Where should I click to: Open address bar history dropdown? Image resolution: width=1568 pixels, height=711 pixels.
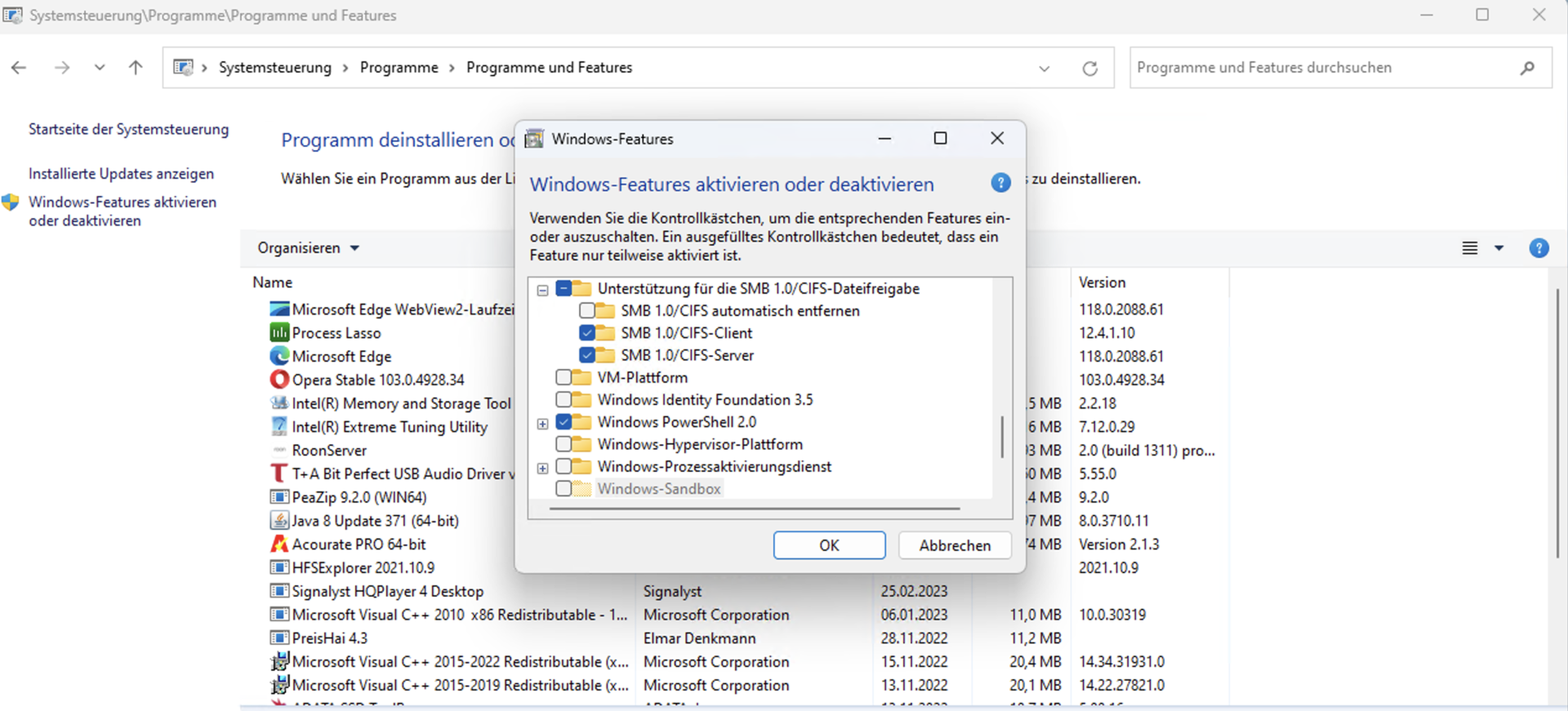click(x=1044, y=69)
